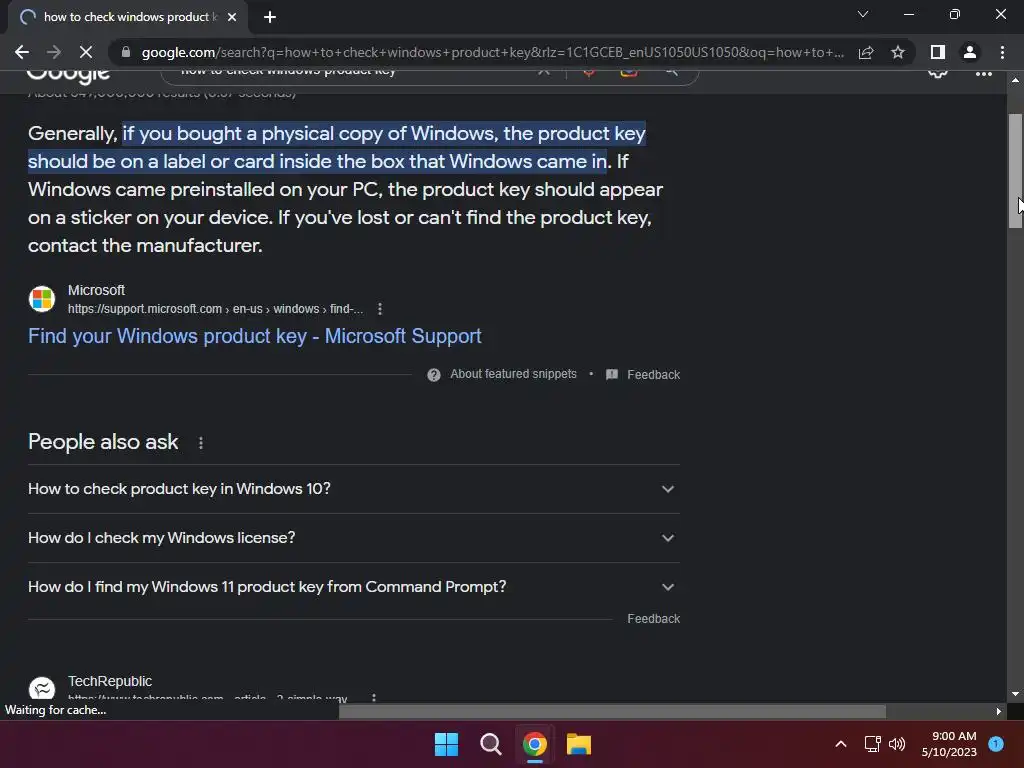Viewport: 1024px width, 768px height.
Task: Click the Feedback flag icon under the snippet
Action: coord(612,375)
